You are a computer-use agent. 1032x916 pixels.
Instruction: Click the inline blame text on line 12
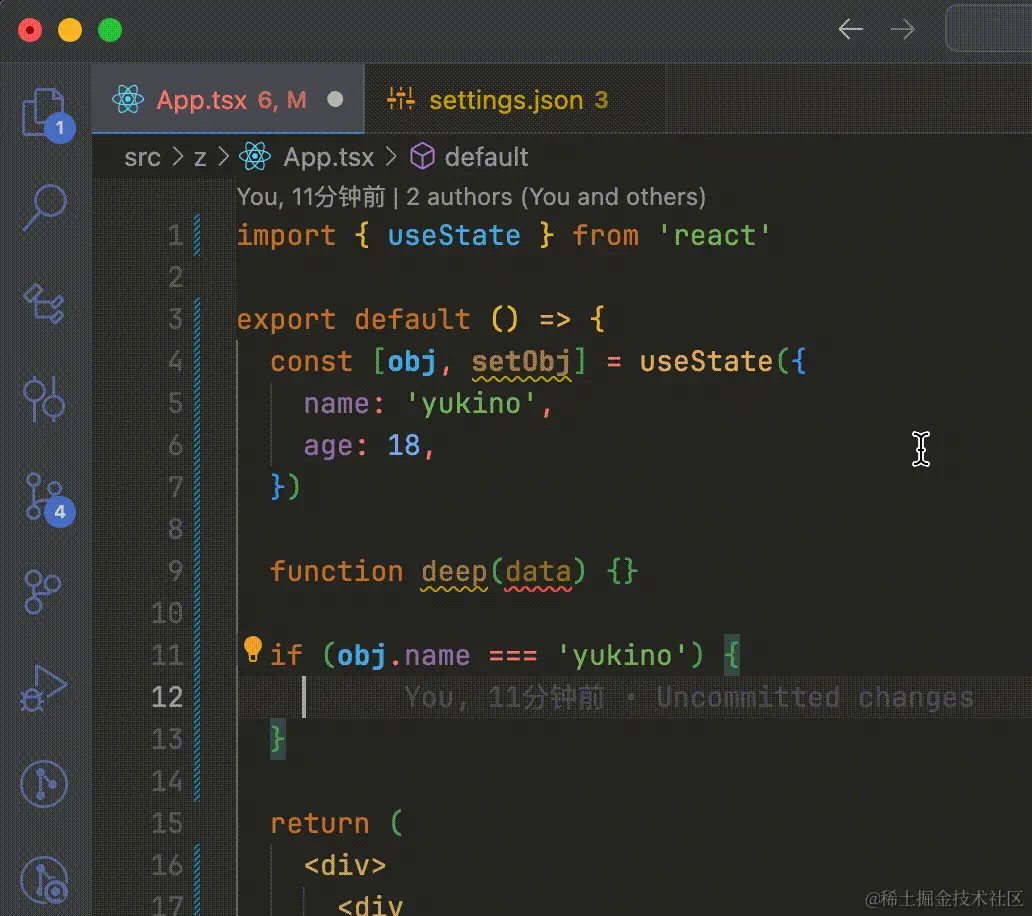(689, 698)
